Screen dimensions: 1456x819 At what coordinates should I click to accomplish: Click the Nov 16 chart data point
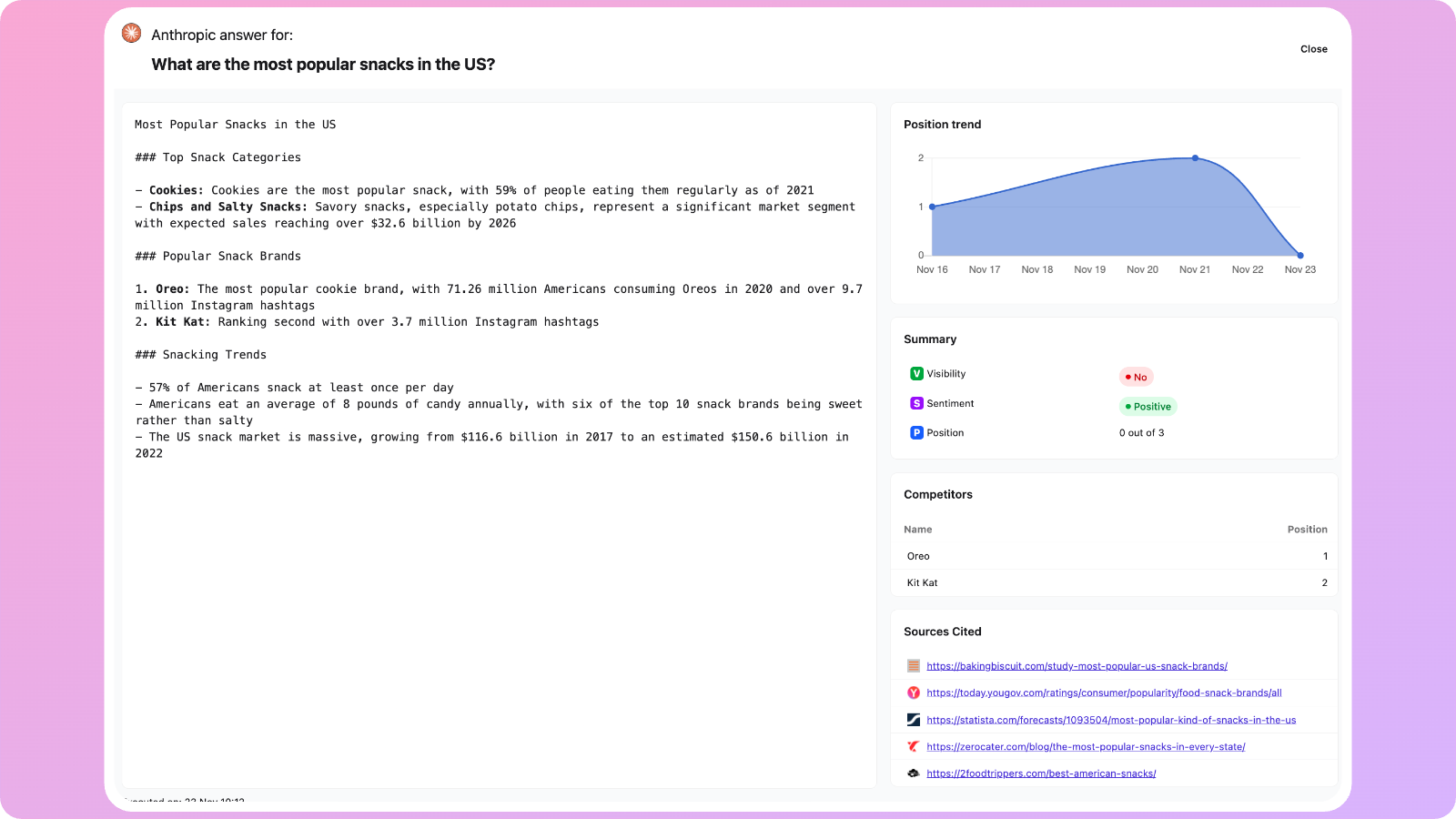click(x=932, y=207)
